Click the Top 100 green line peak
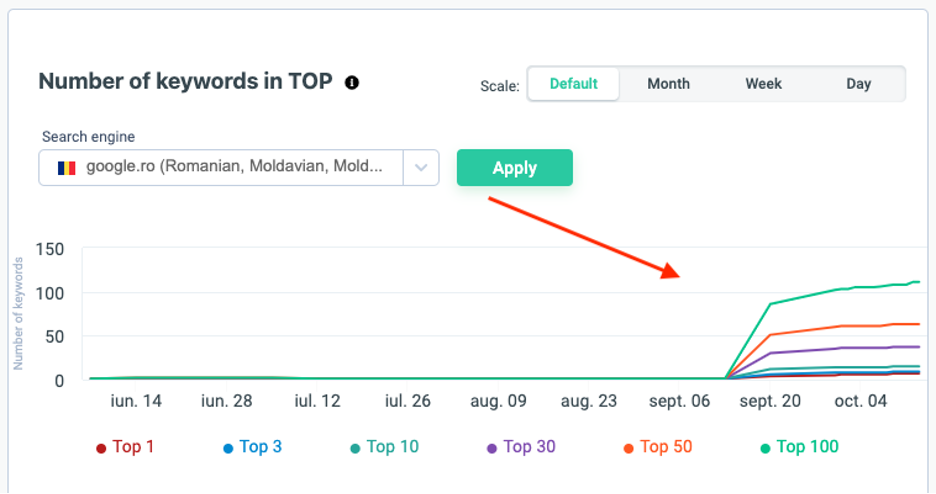 [916, 282]
